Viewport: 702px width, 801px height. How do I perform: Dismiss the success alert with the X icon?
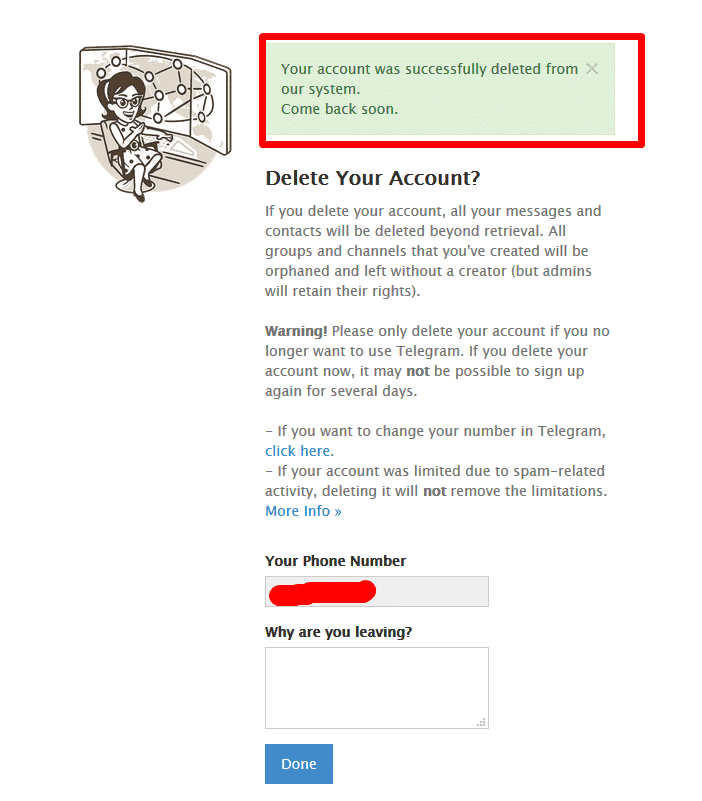592,68
